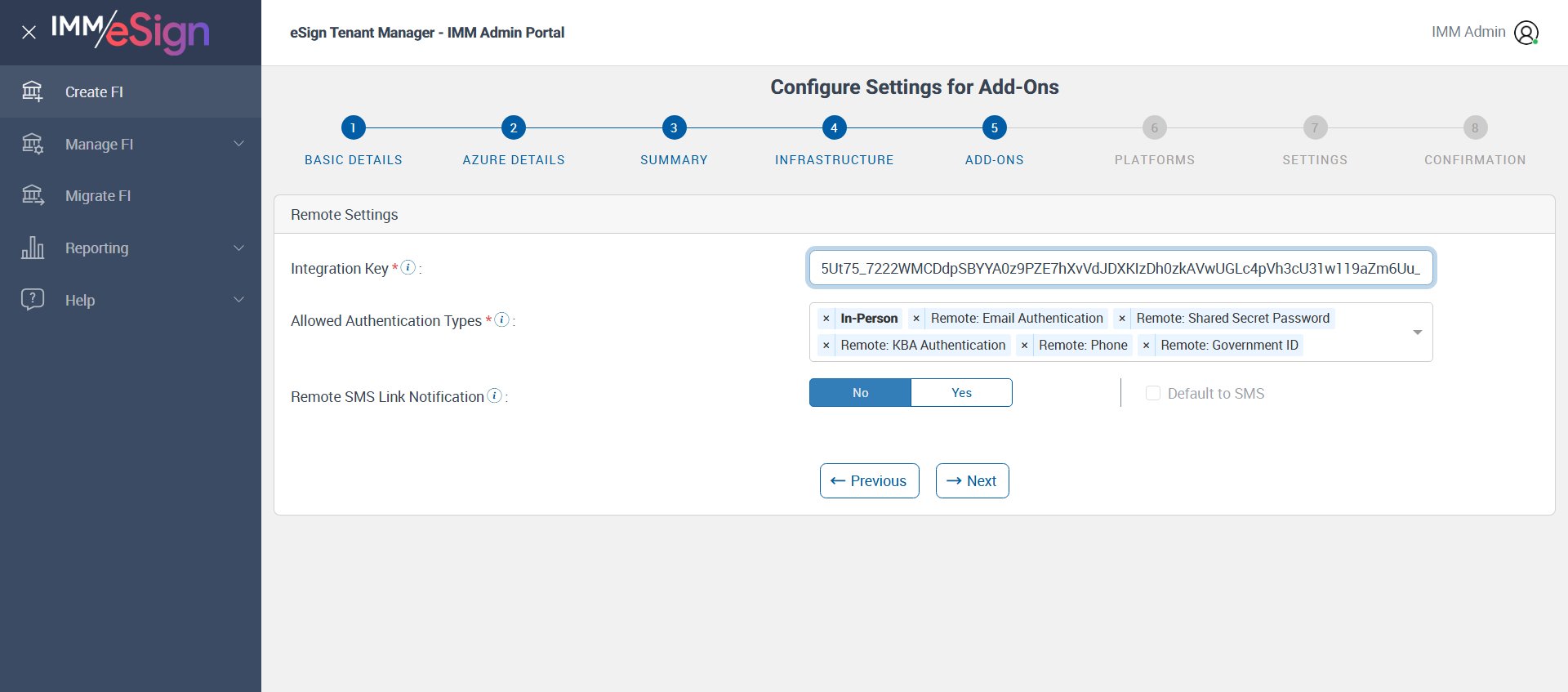
Task: Select No for Remote SMS Link Notification
Action: (860, 393)
